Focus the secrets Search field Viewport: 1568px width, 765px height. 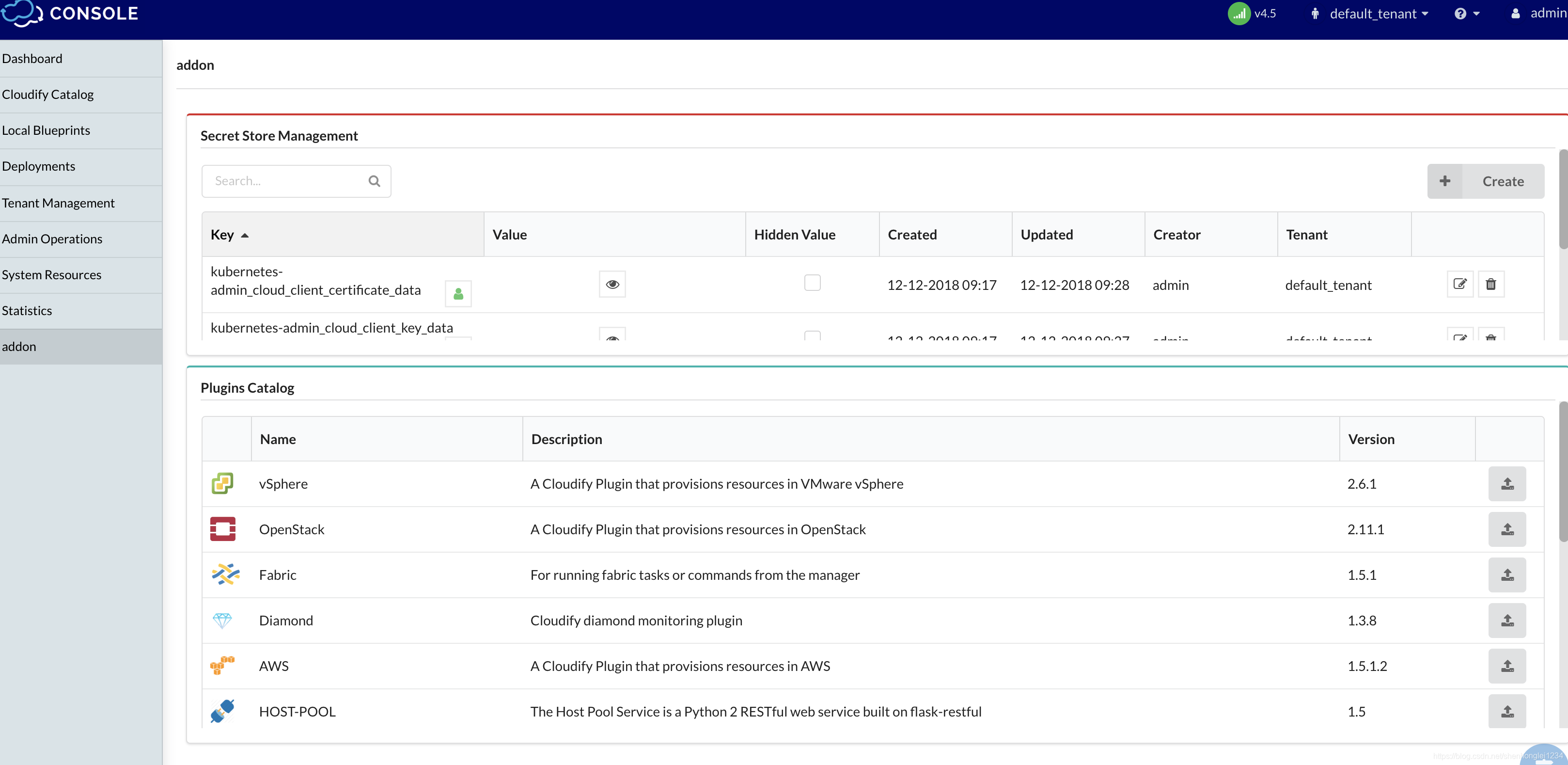tap(296, 181)
